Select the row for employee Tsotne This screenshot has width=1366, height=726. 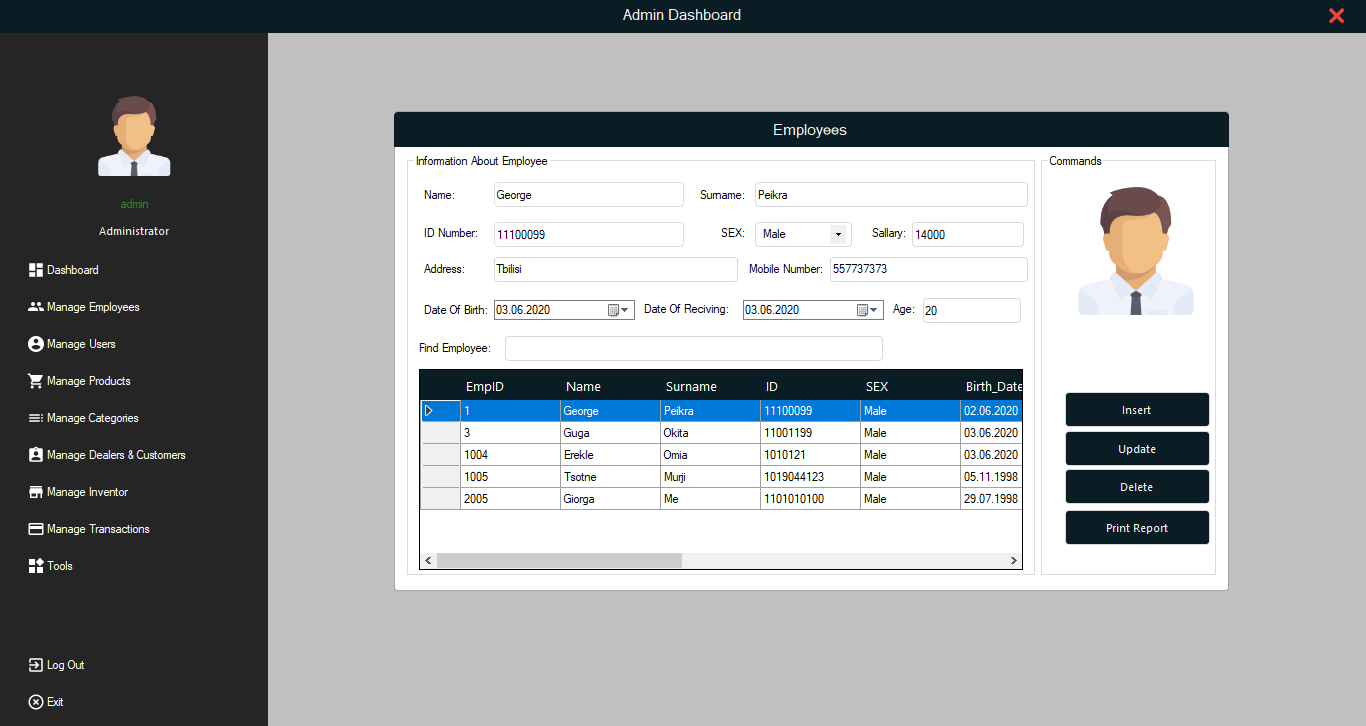(721, 477)
